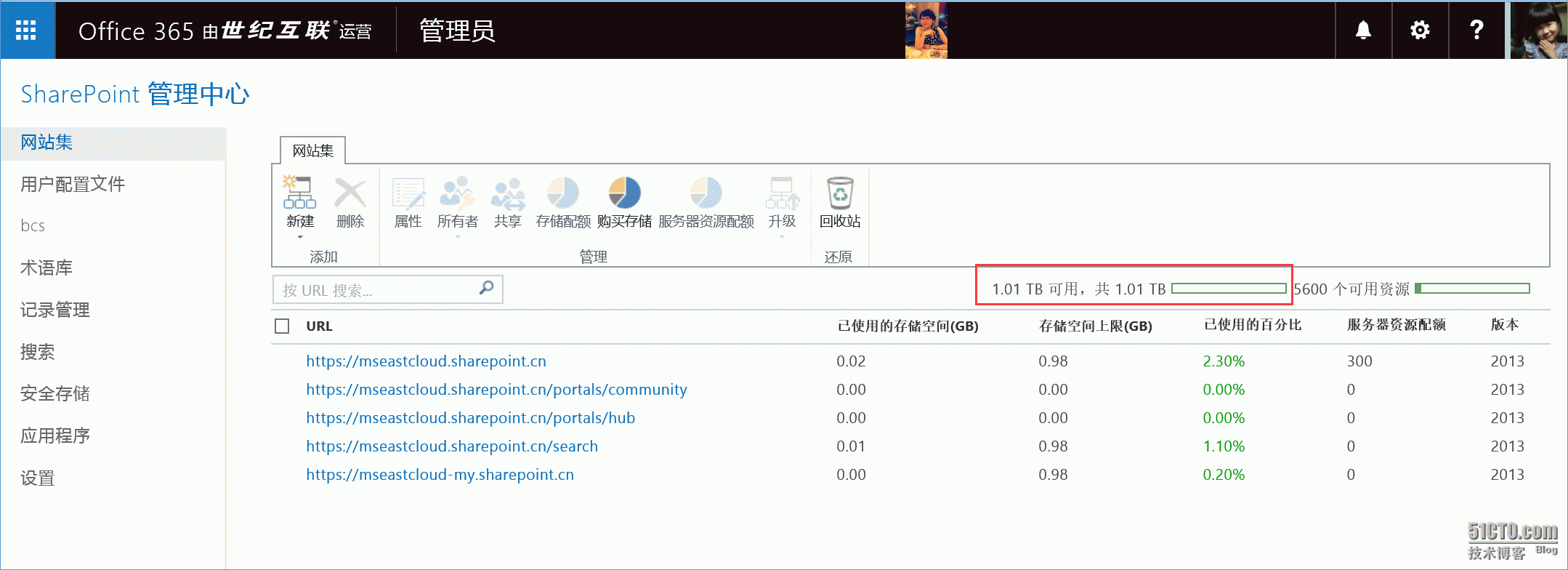The height and width of the screenshot is (570, 1568).
Task: Open the mseastcloud search site link
Action: tap(452, 446)
